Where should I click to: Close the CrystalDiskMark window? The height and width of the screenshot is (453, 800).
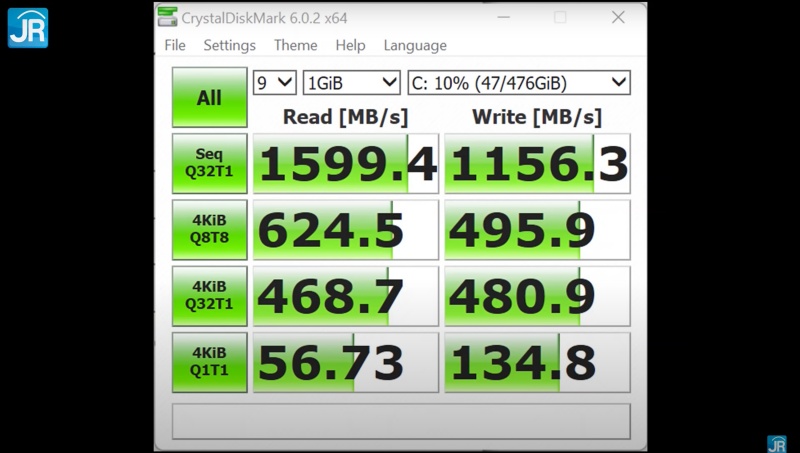618,17
